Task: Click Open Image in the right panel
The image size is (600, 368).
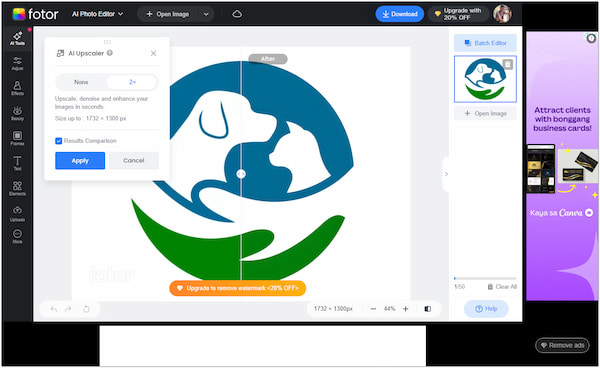Action: click(x=485, y=114)
